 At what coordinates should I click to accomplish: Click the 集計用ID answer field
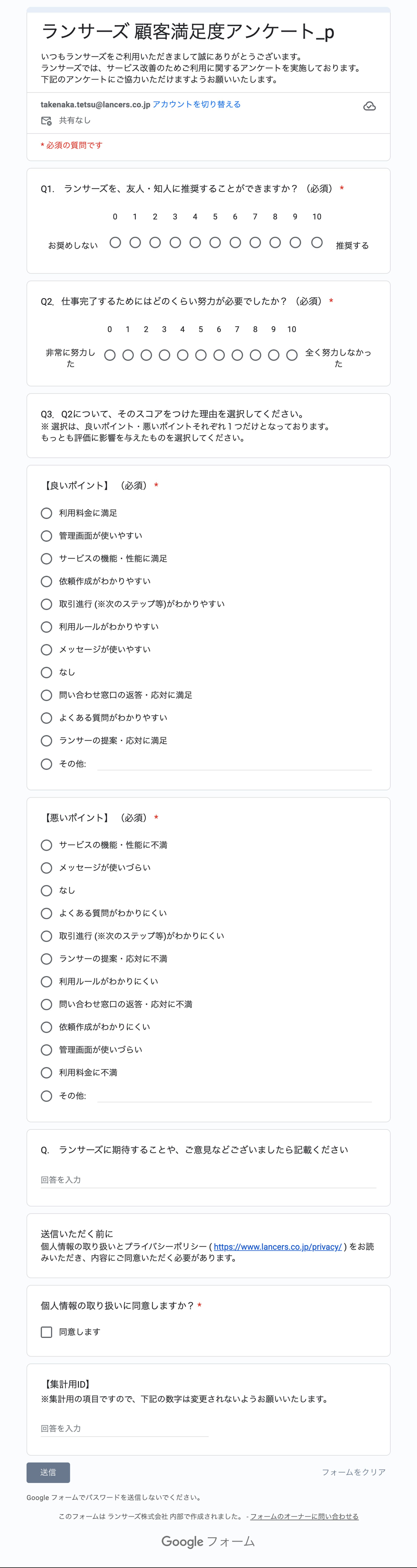click(124, 1429)
